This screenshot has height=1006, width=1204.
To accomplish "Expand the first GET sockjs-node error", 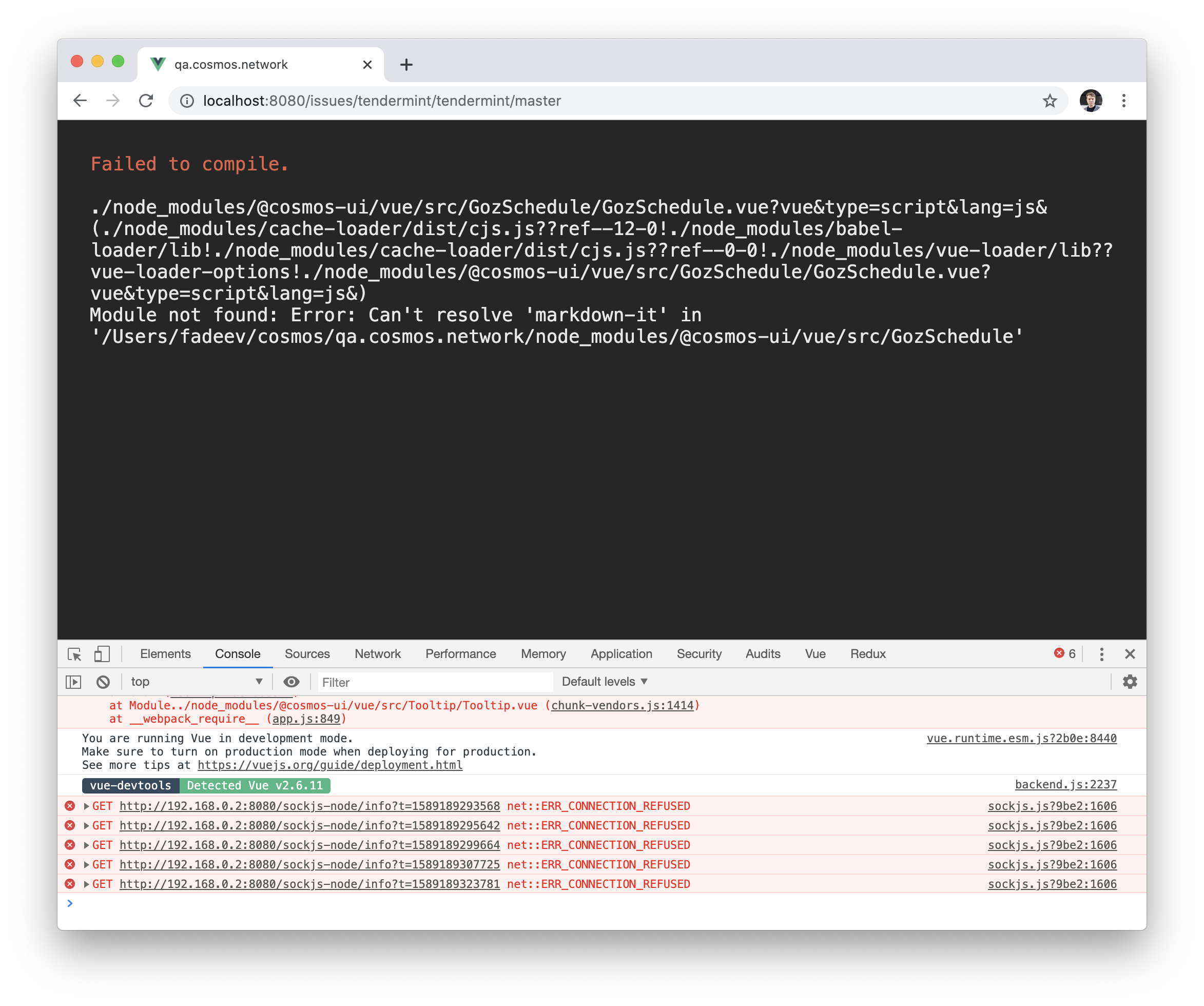I will point(86,806).
